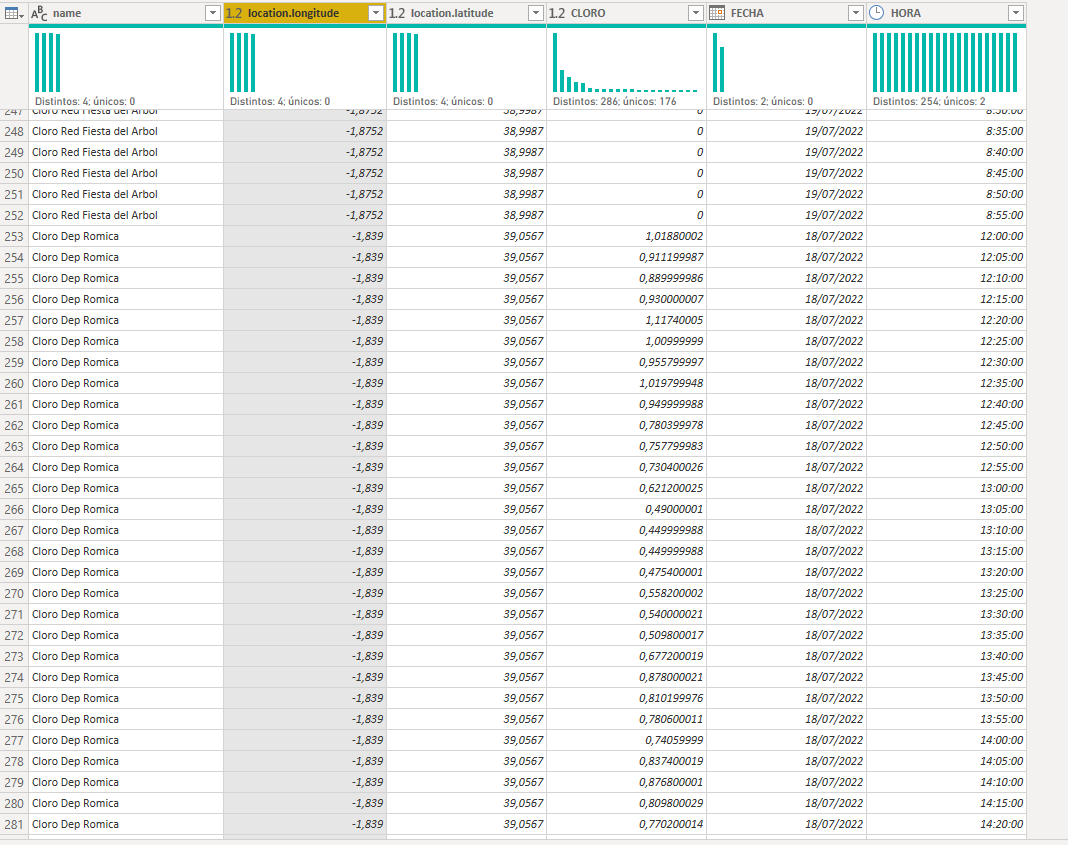
Task: Show filter options for the FECHA column
Action: (x=855, y=13)
